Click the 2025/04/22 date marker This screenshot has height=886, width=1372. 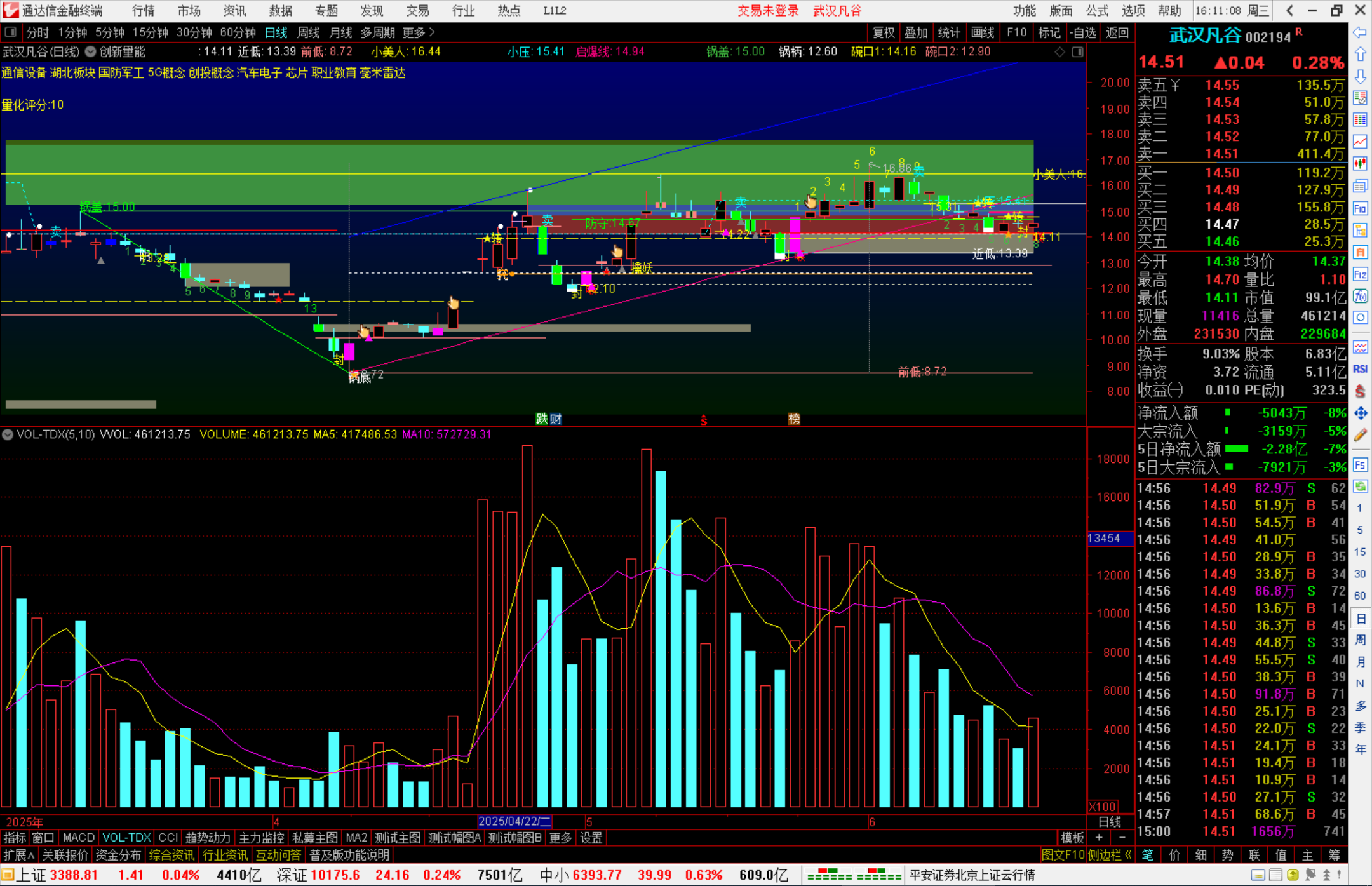514,821
